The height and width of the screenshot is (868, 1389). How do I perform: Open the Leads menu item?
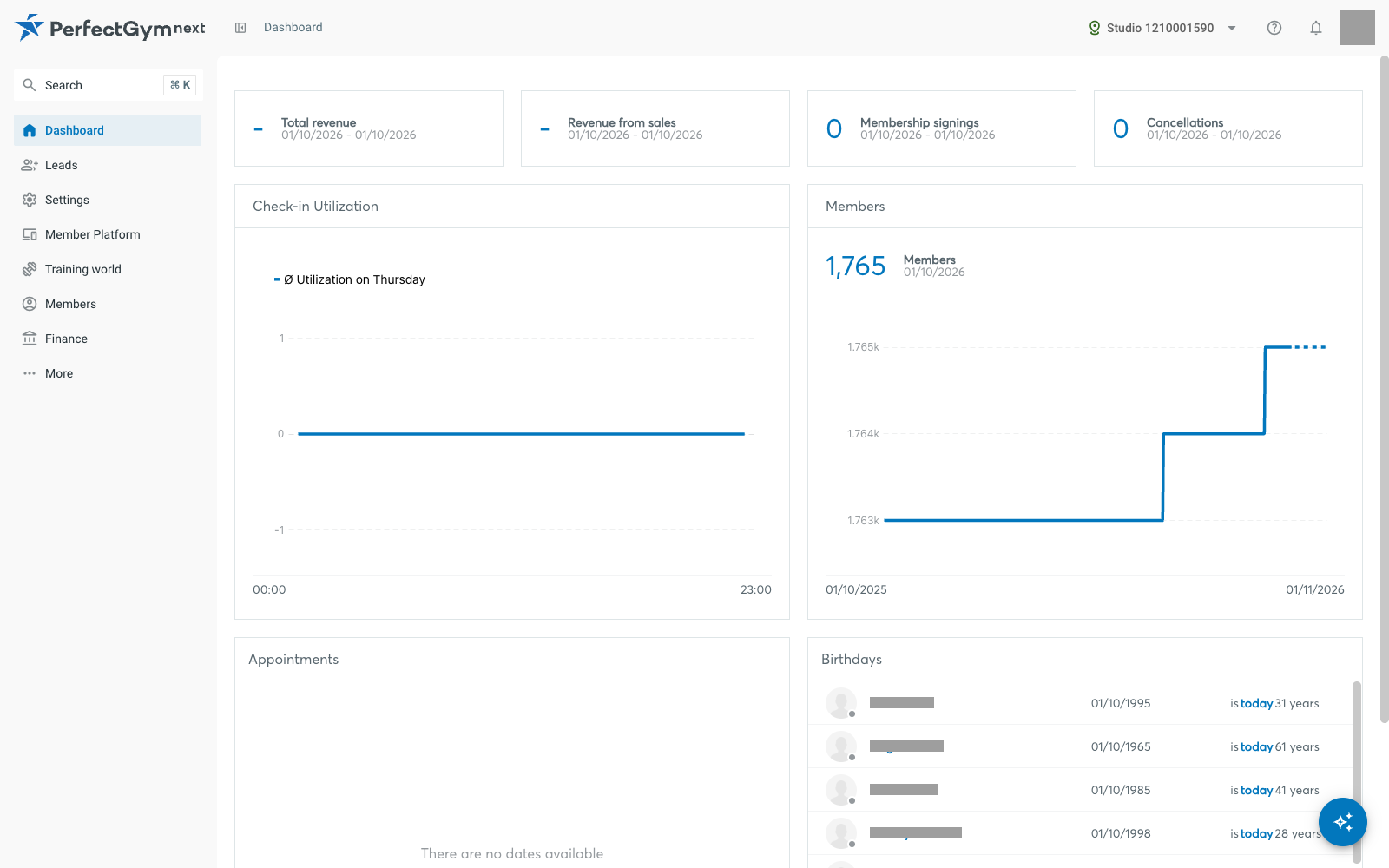pyautogui.click(x=108, y=165)
